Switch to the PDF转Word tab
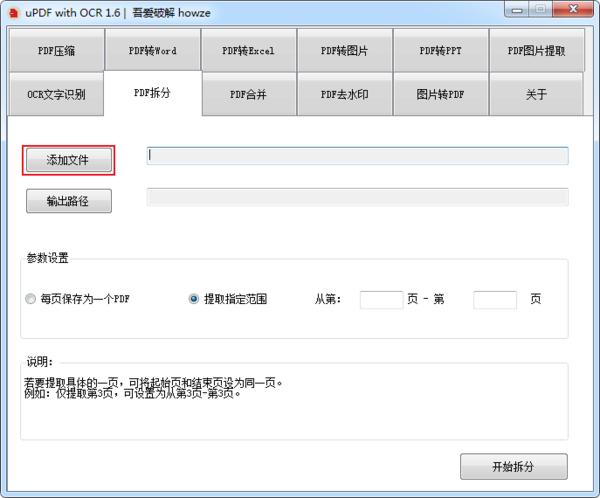This screenshot has width=600, height=498. [152, 50]
